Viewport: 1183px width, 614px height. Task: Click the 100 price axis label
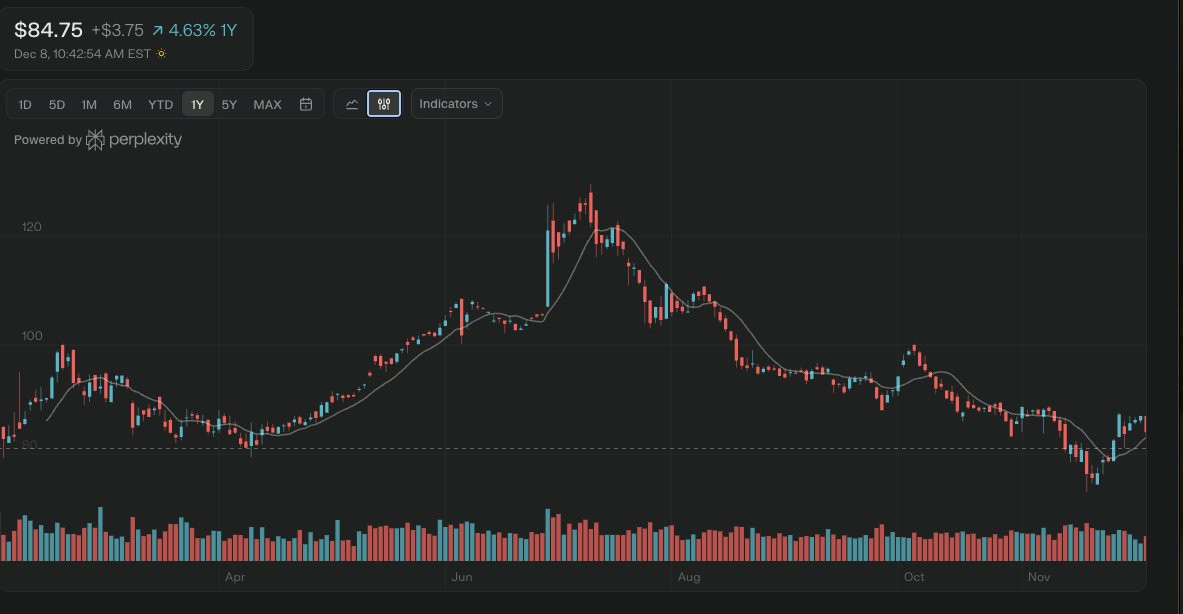click(x=32, y=336)
